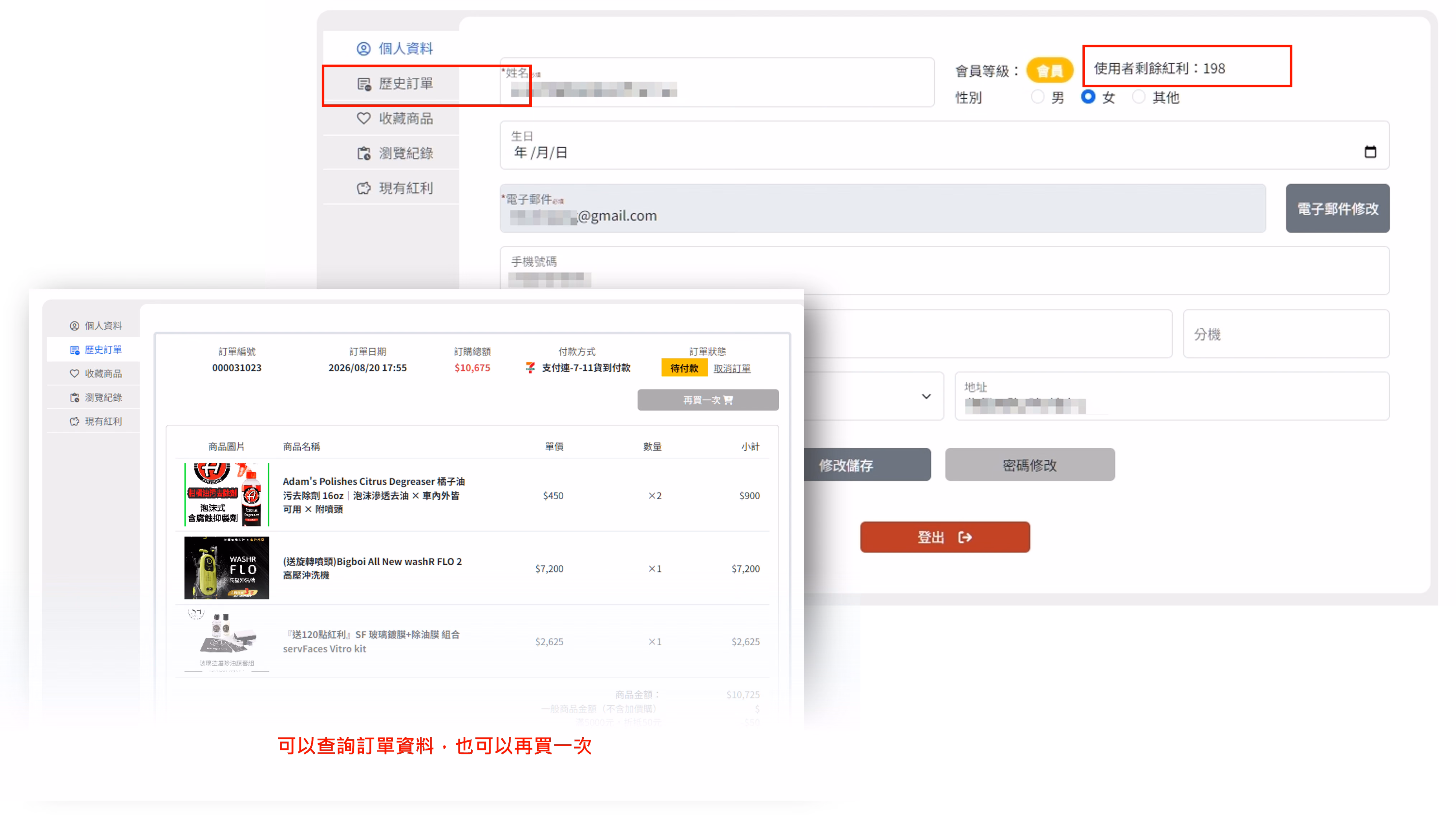Select the 男 gender radio button
1456x815 pixels.
click(x=1037, y=96)
